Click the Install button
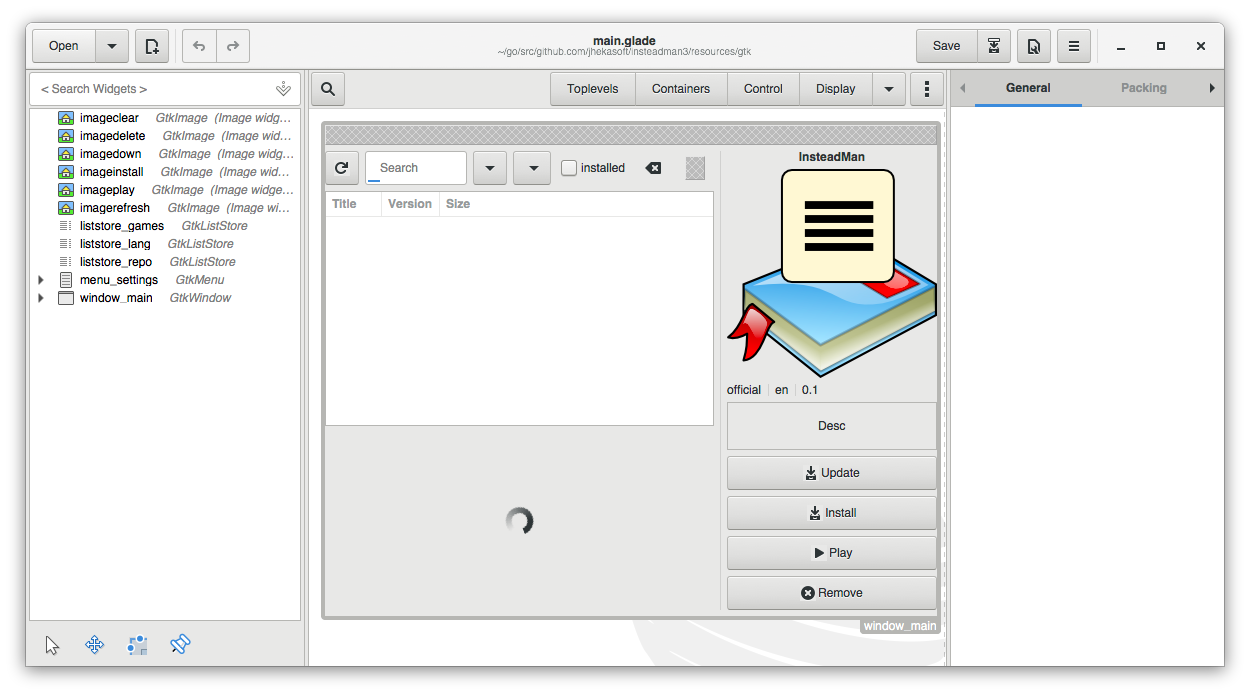Screen dimensions: 1250x695 (832, 513)
